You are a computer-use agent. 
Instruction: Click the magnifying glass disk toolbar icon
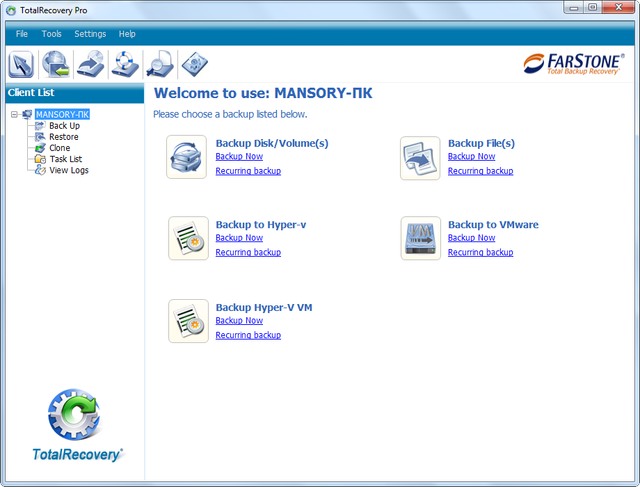[159, 64]
